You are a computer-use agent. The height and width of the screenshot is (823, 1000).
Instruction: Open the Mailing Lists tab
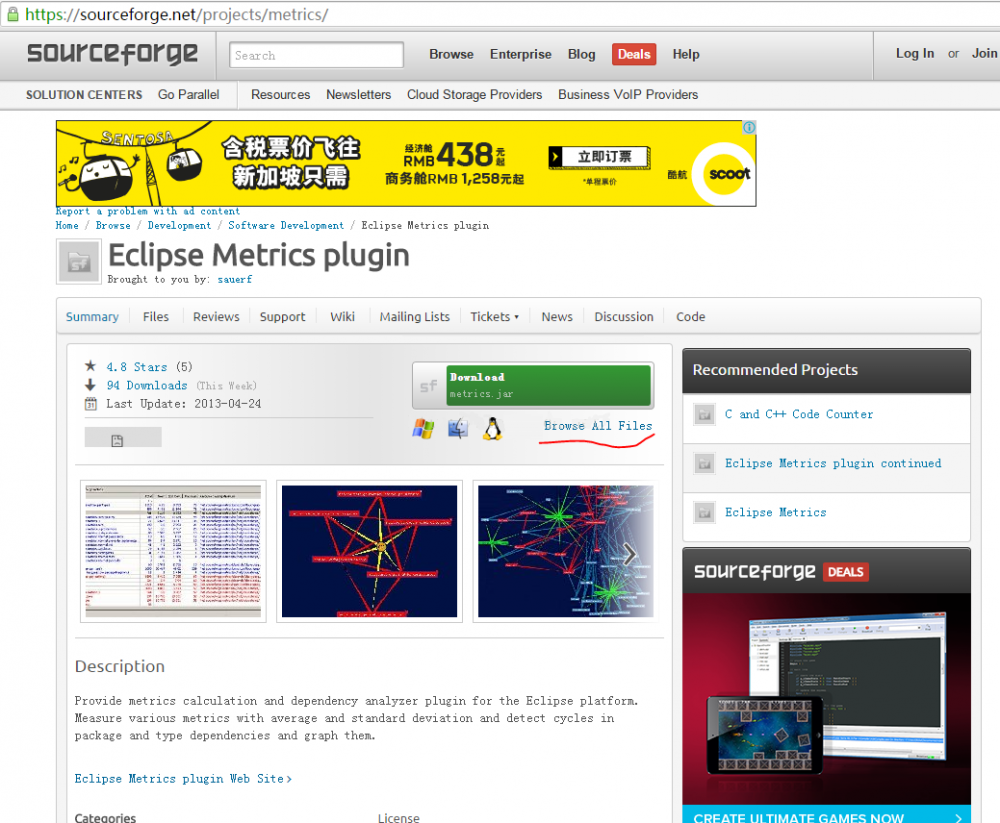415,316
